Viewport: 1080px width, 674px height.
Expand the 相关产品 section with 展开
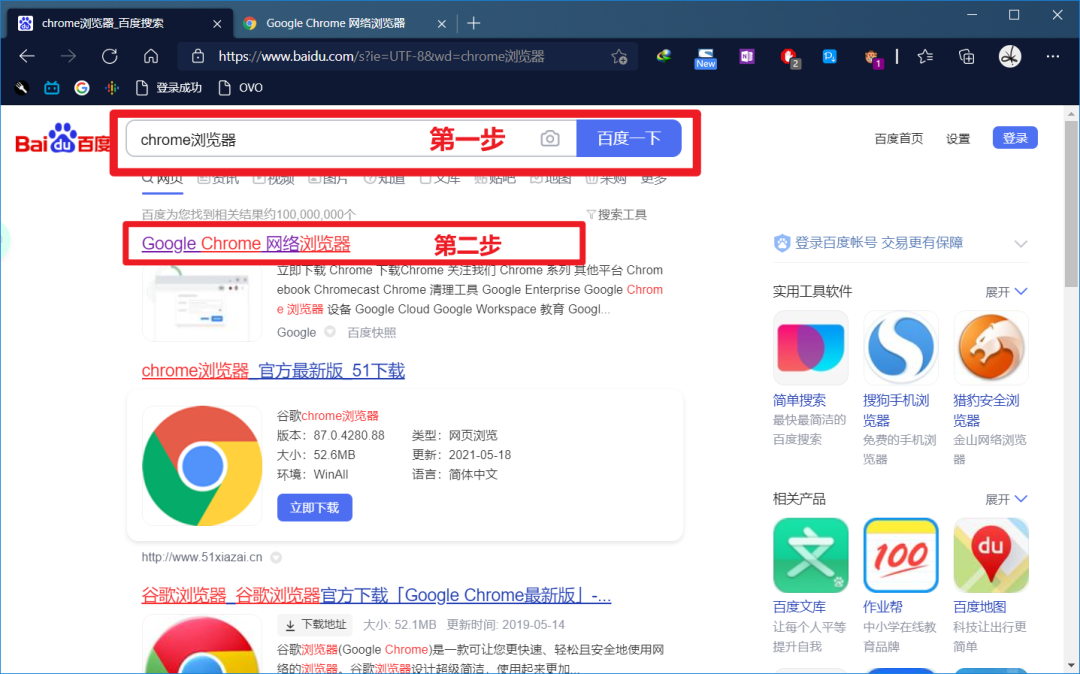coord(1006,499)
